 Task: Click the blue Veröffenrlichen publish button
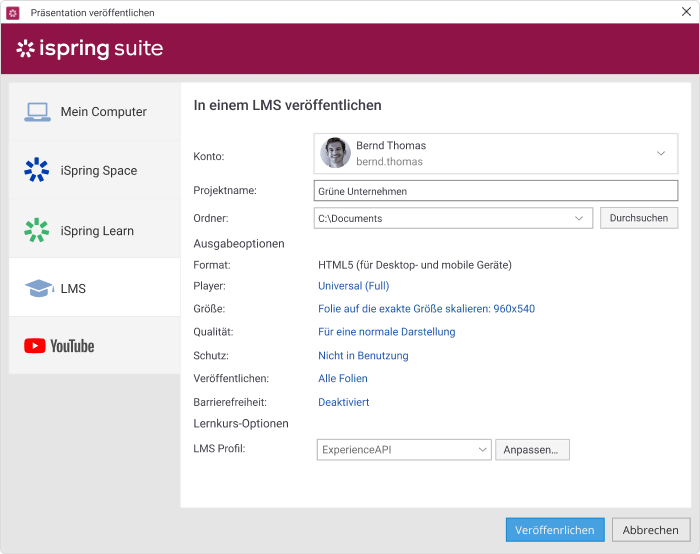click(x=555, y=530)
